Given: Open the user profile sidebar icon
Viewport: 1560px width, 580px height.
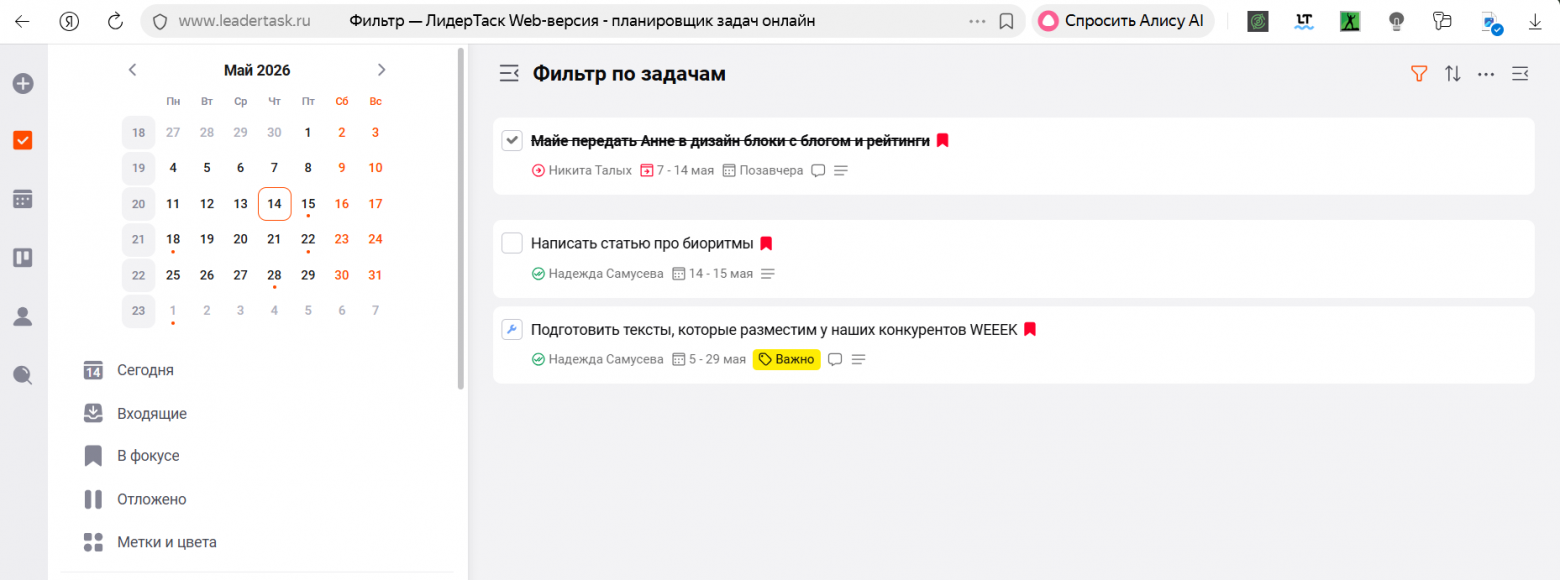Looking at the screenshot, I should (x=23, y=316).
